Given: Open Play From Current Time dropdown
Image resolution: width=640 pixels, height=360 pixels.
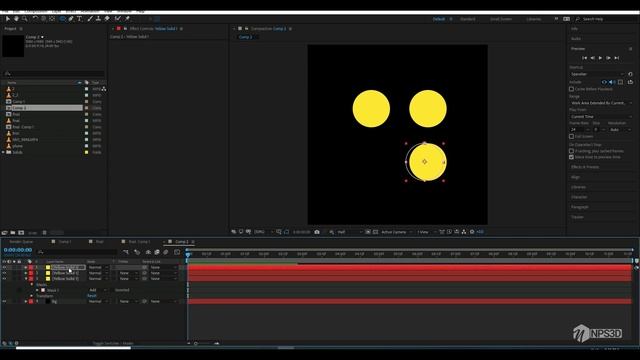Looking at the screenshot, I should 601,117.
